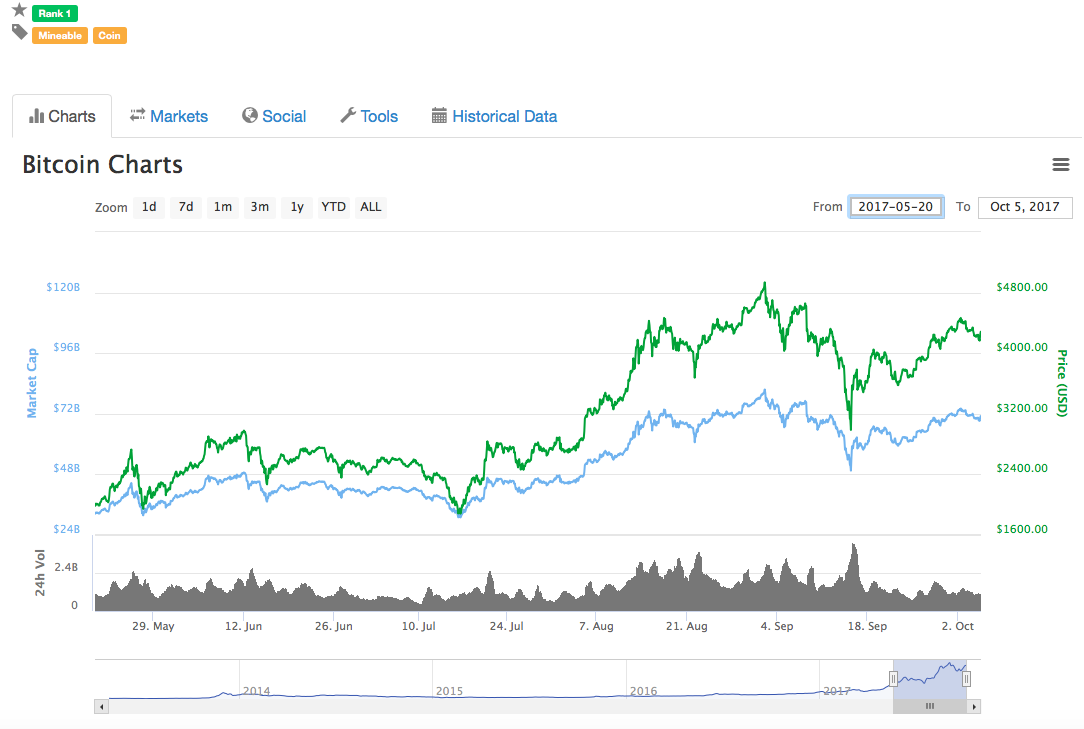Image resolution: width=1084 pixels, height=729 pixels.
Task: Click the navigator left range handle
Action: 893,679
